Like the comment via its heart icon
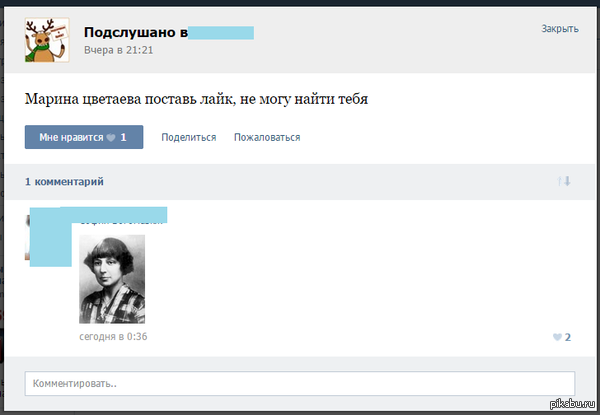The width and height of the screenshot is (600, 415). (x=557, y=337)
